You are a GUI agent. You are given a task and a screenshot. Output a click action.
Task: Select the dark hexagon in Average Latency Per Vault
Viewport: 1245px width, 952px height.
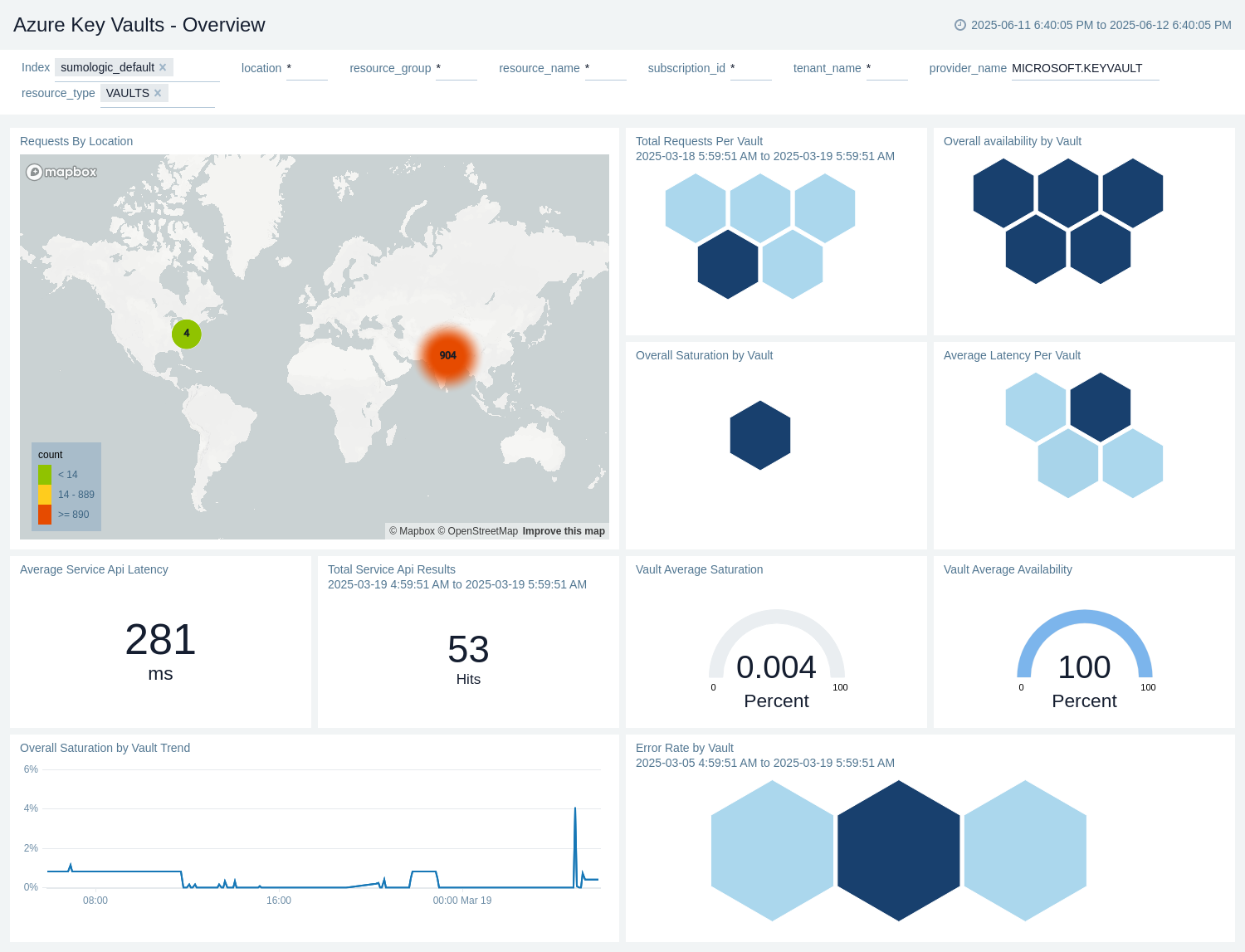pyautogui.click(x=1101, y=408)
